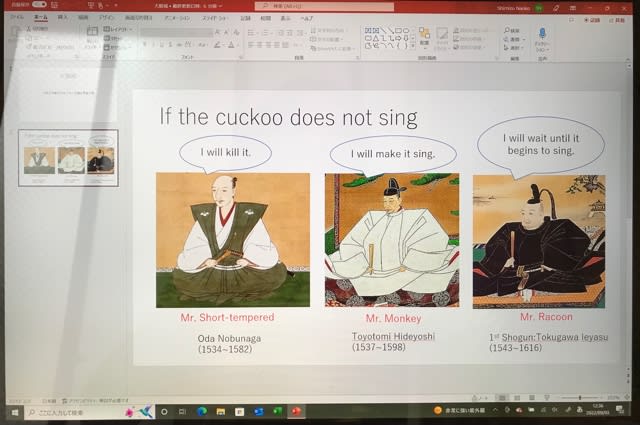This screenshot has height=425, width=640.
Task: Open the Animations ribbon tab
Action: (x=177, y=18)
